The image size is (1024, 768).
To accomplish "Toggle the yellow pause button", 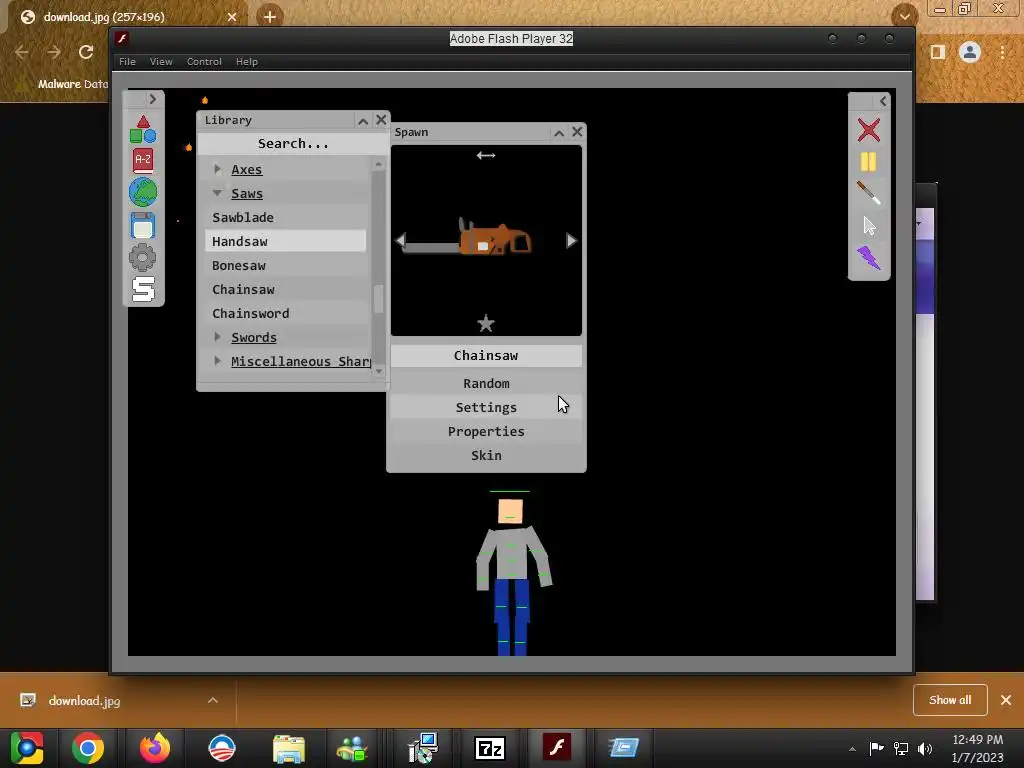I will point(869,162).
